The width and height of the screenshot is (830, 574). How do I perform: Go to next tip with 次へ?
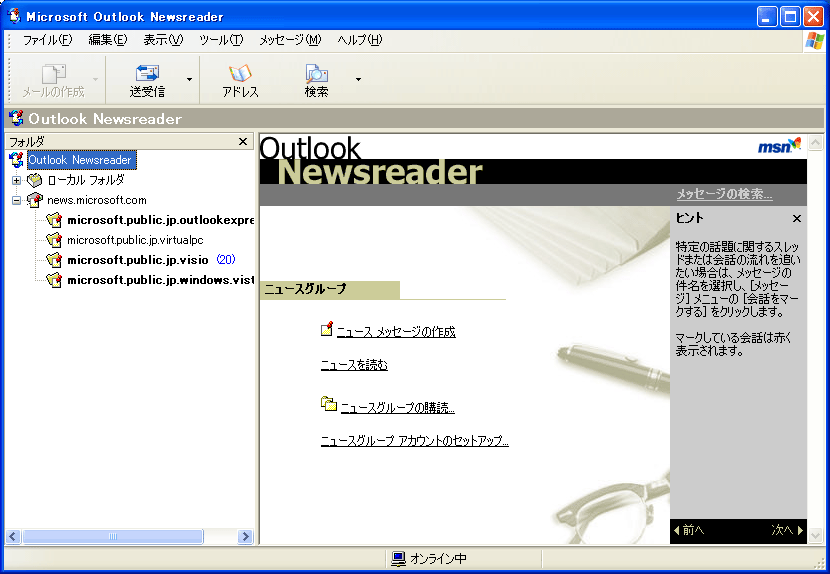[x=787, y=530]
